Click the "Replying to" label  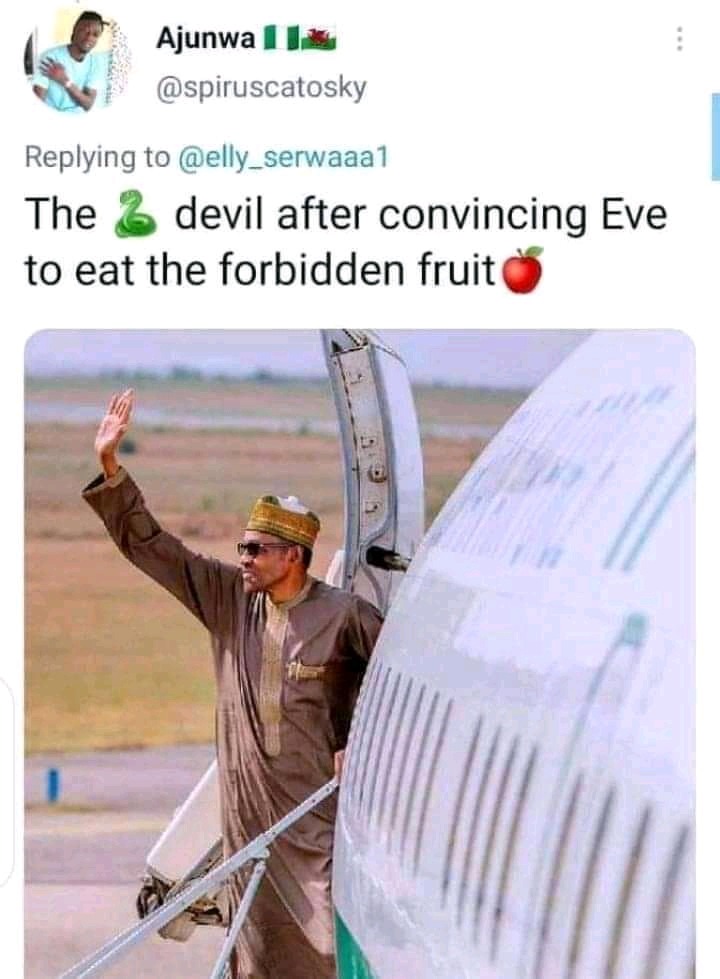pos(97,157)
